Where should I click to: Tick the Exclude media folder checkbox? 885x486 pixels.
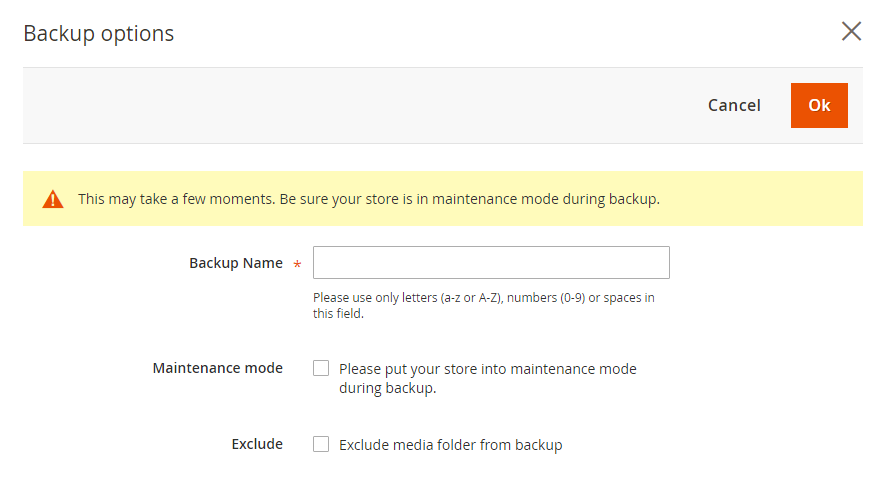[x=321, y=444]
